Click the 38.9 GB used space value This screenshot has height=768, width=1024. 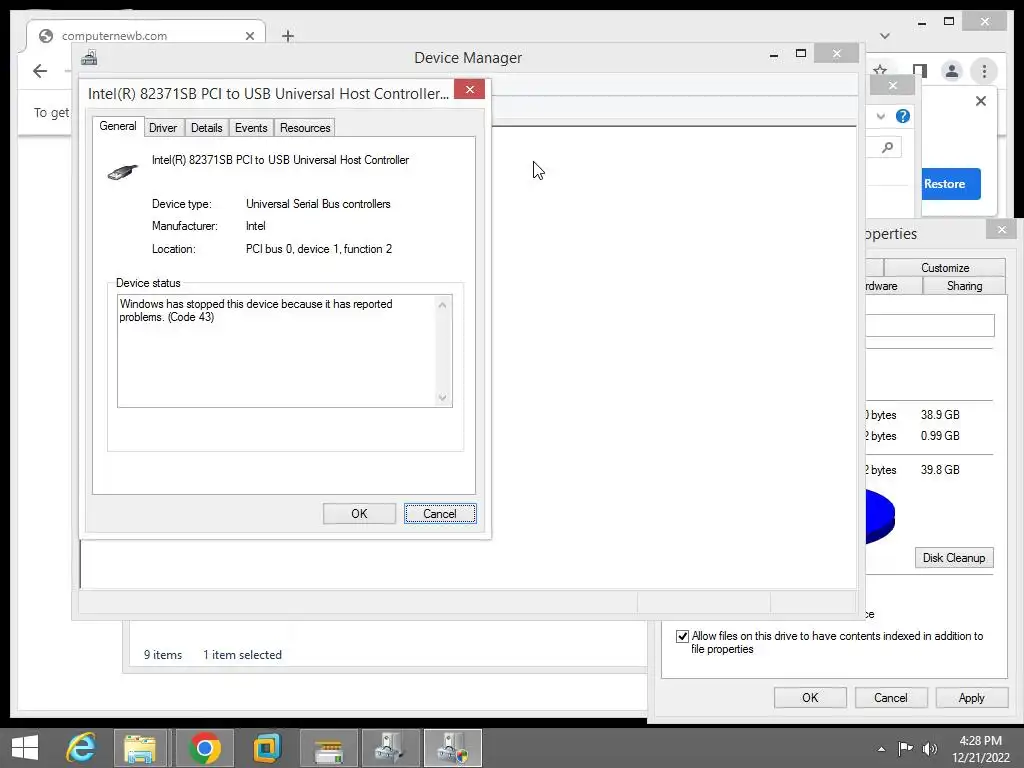[x=940, y=415]
